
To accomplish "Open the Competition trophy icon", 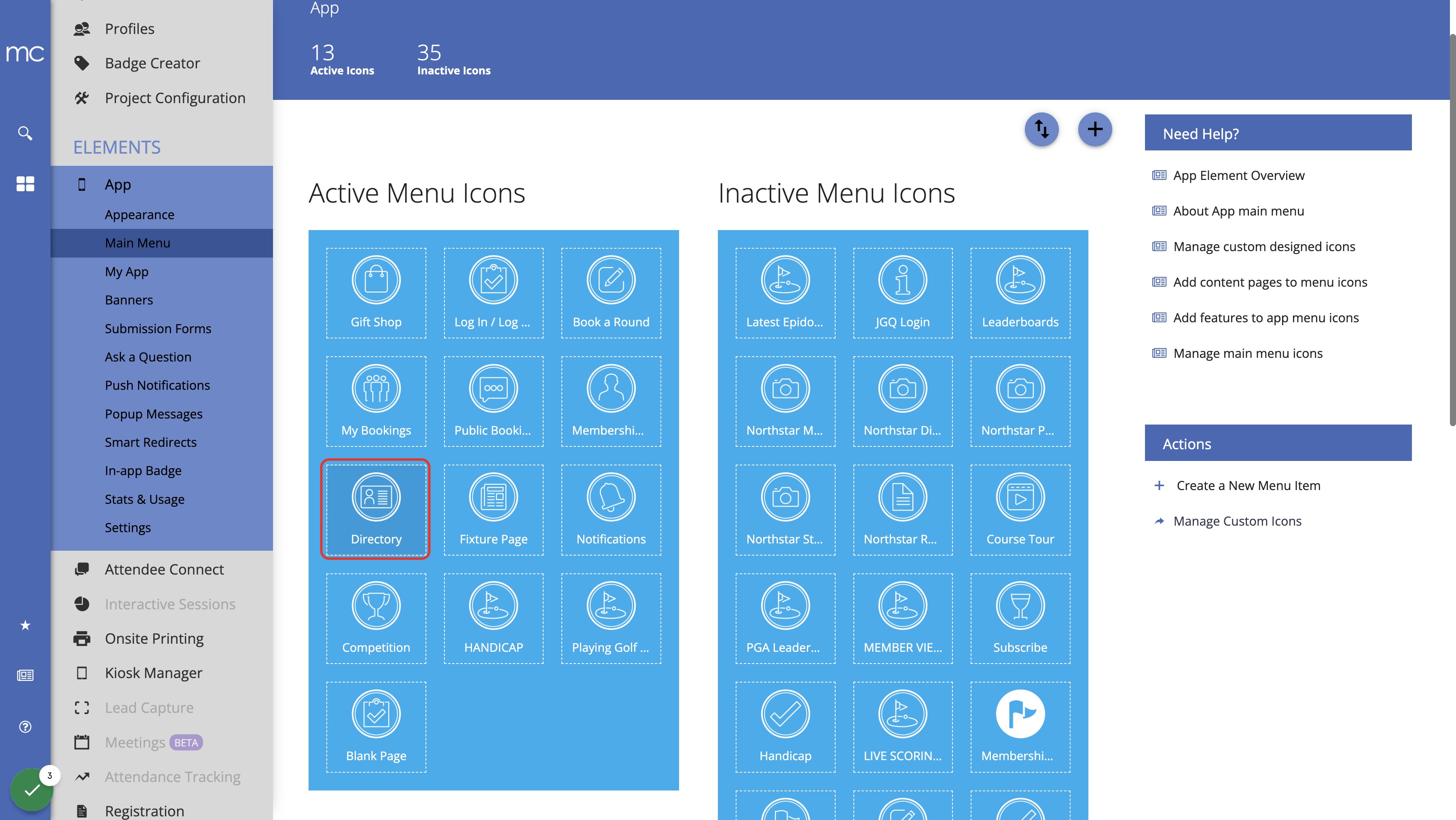I will [x=376, y=618].
